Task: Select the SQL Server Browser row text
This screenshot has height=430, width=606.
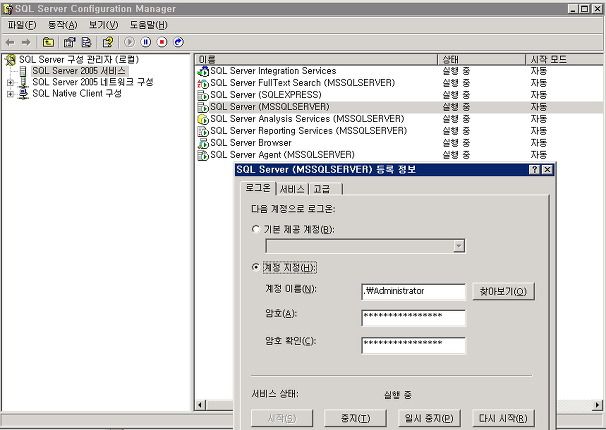Action: [x=251, y=143]
